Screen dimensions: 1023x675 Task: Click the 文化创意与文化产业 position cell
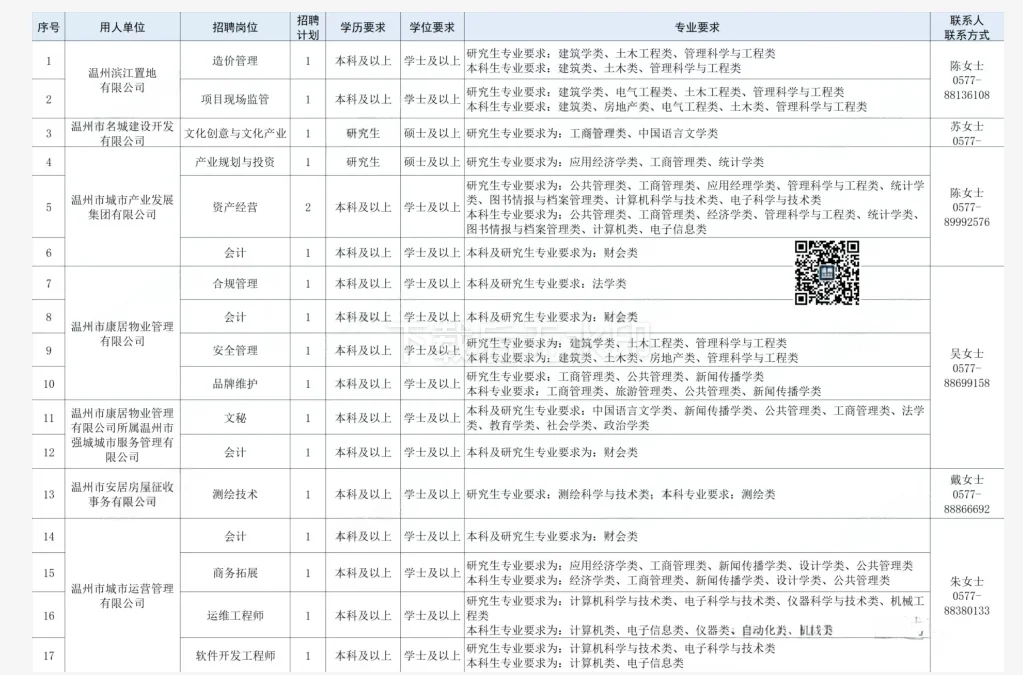click(233, 132)
